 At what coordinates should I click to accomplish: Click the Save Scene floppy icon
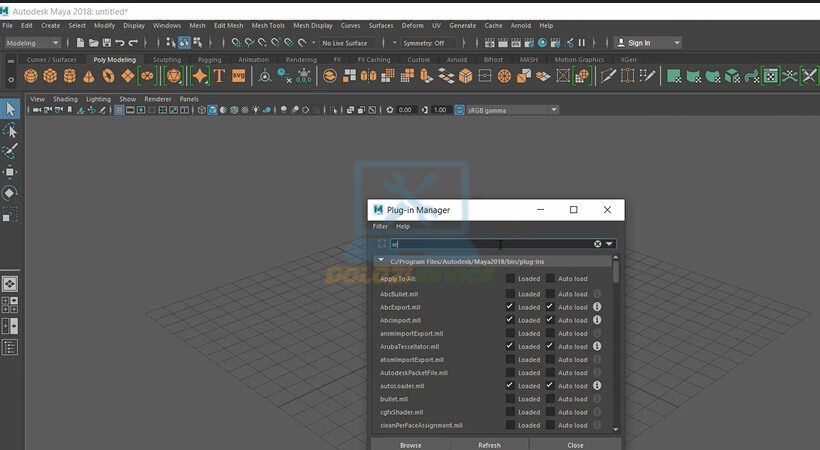107,43
